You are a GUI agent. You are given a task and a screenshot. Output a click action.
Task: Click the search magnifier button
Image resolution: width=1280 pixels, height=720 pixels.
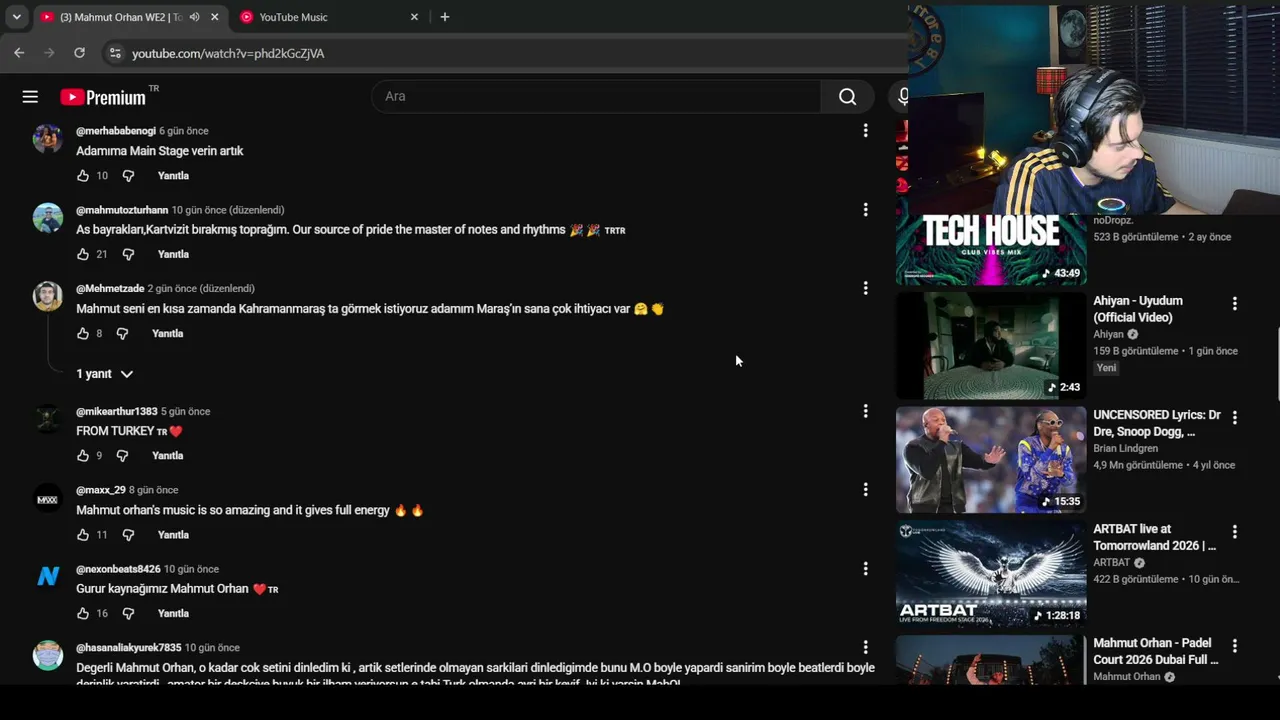(847, 97)
